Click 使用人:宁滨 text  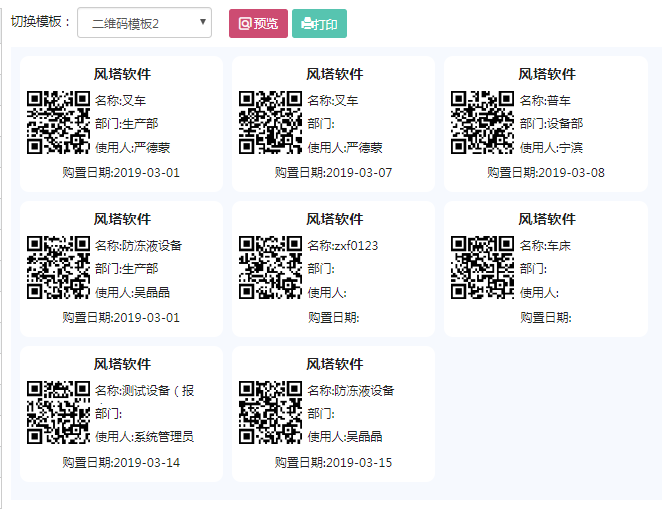tap(551, 147)
